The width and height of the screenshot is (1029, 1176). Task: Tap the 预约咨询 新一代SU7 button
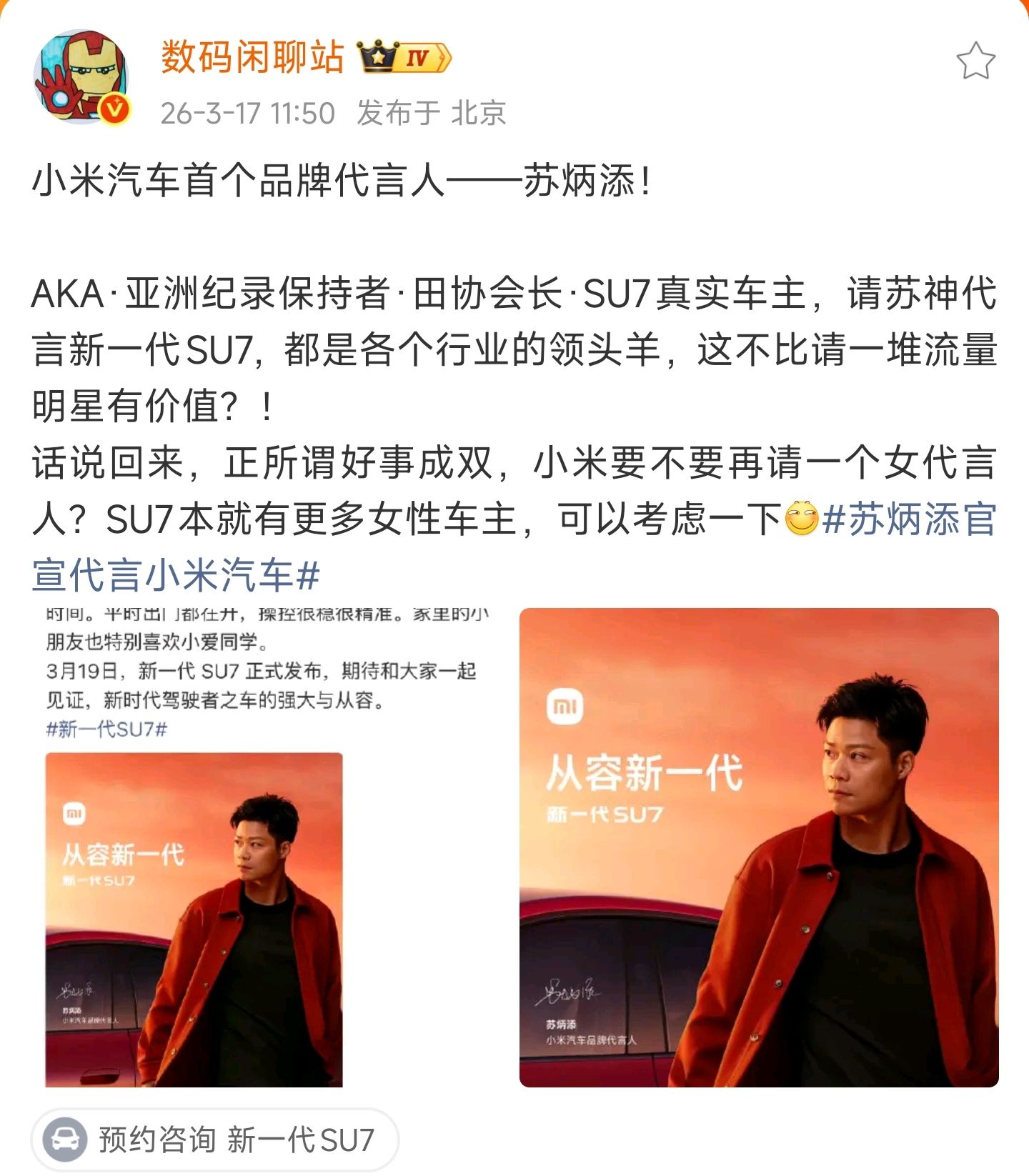[214, 1139]
